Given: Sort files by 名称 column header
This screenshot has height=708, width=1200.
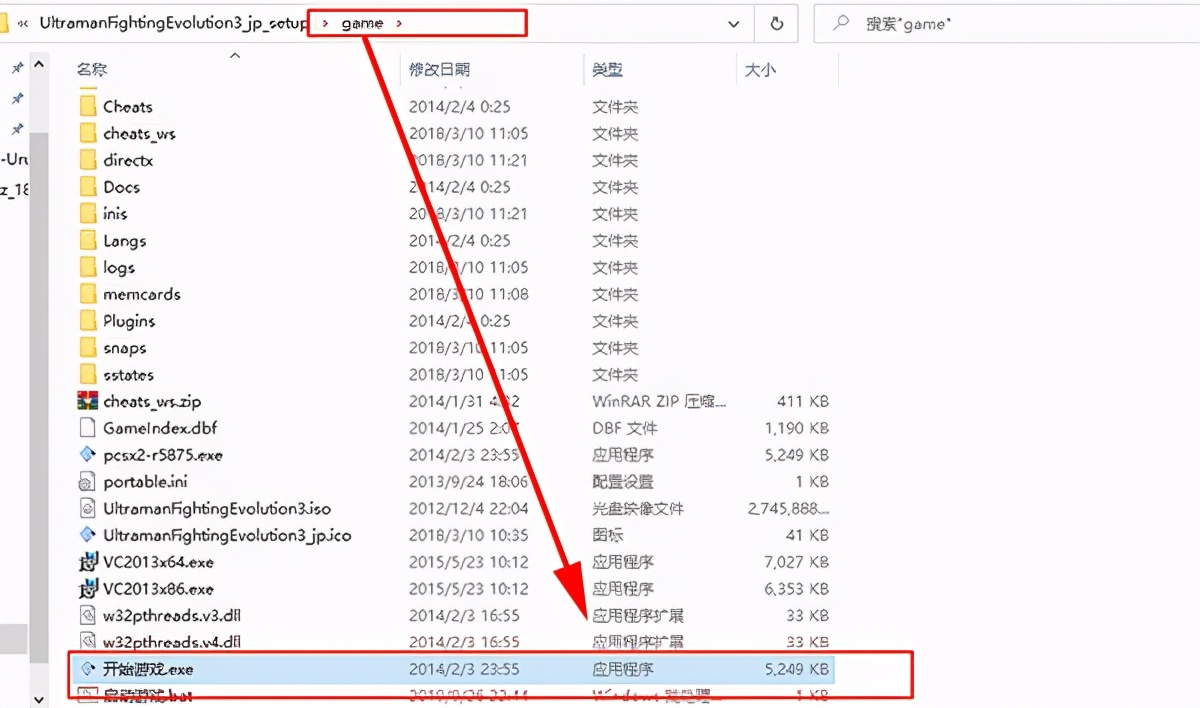Looking at the screenshot, I should (x=92, y=70).
